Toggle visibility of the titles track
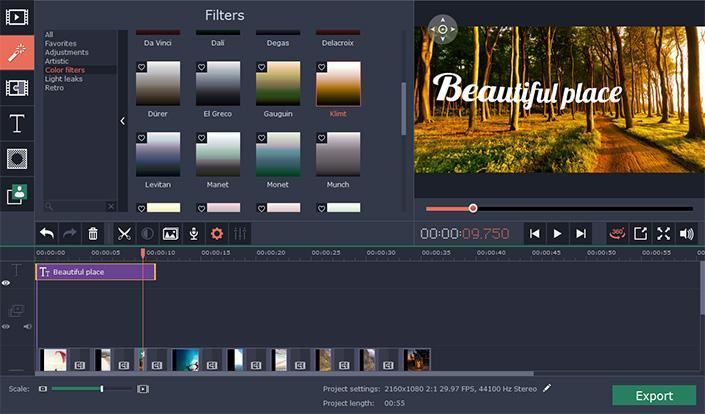The width and height of the screenshot is (705, 414). [6, 283]
